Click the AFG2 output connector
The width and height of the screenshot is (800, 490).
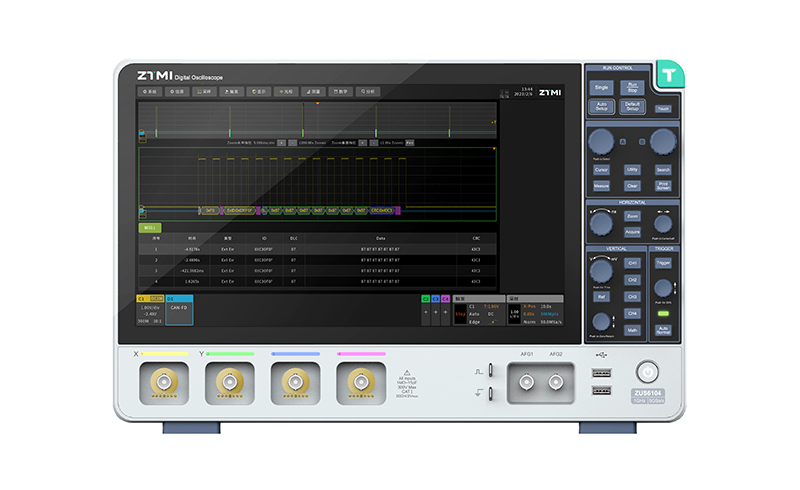[x=556, y=382]
